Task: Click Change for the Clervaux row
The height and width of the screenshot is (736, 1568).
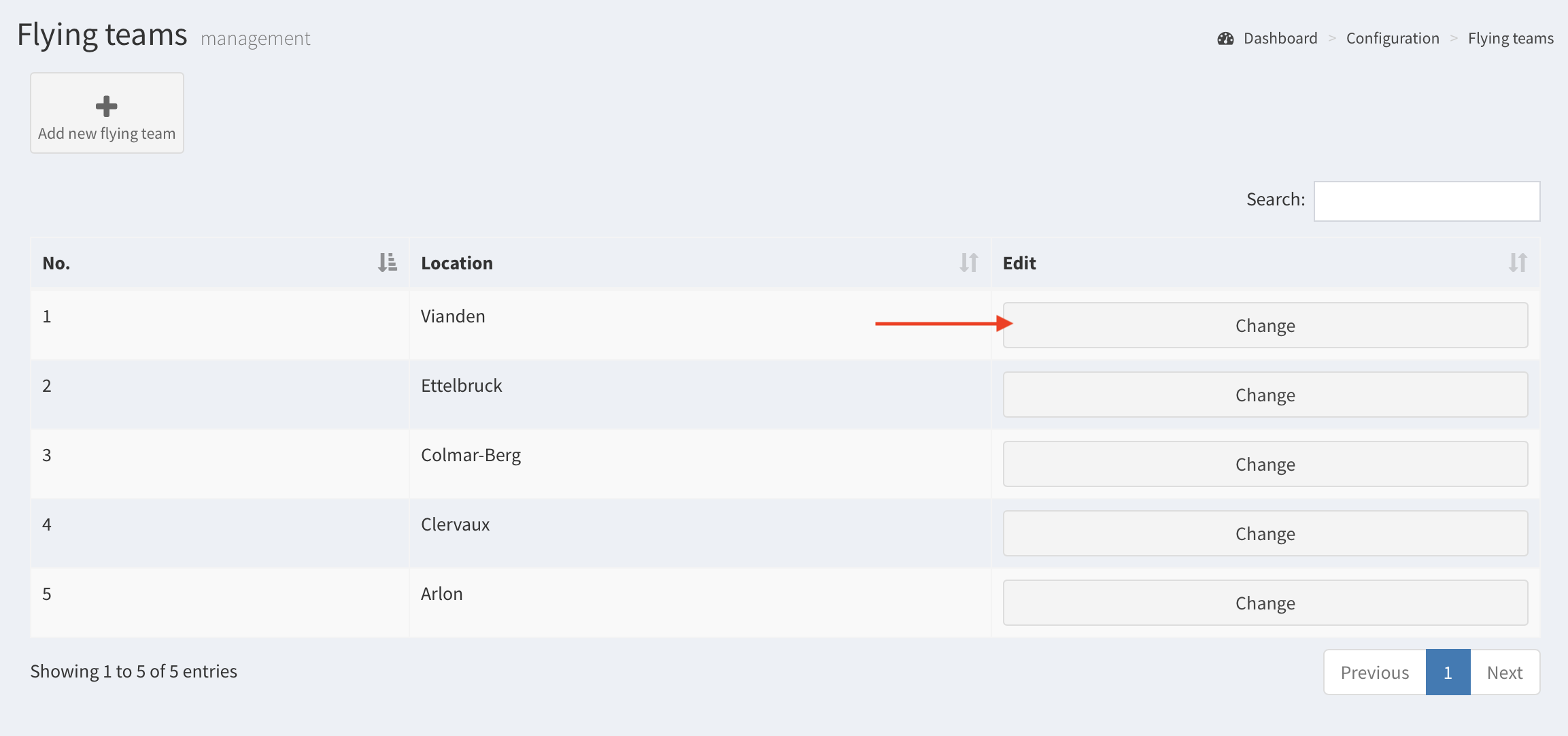Action: pyautogui.click(x=1265, y=533)
